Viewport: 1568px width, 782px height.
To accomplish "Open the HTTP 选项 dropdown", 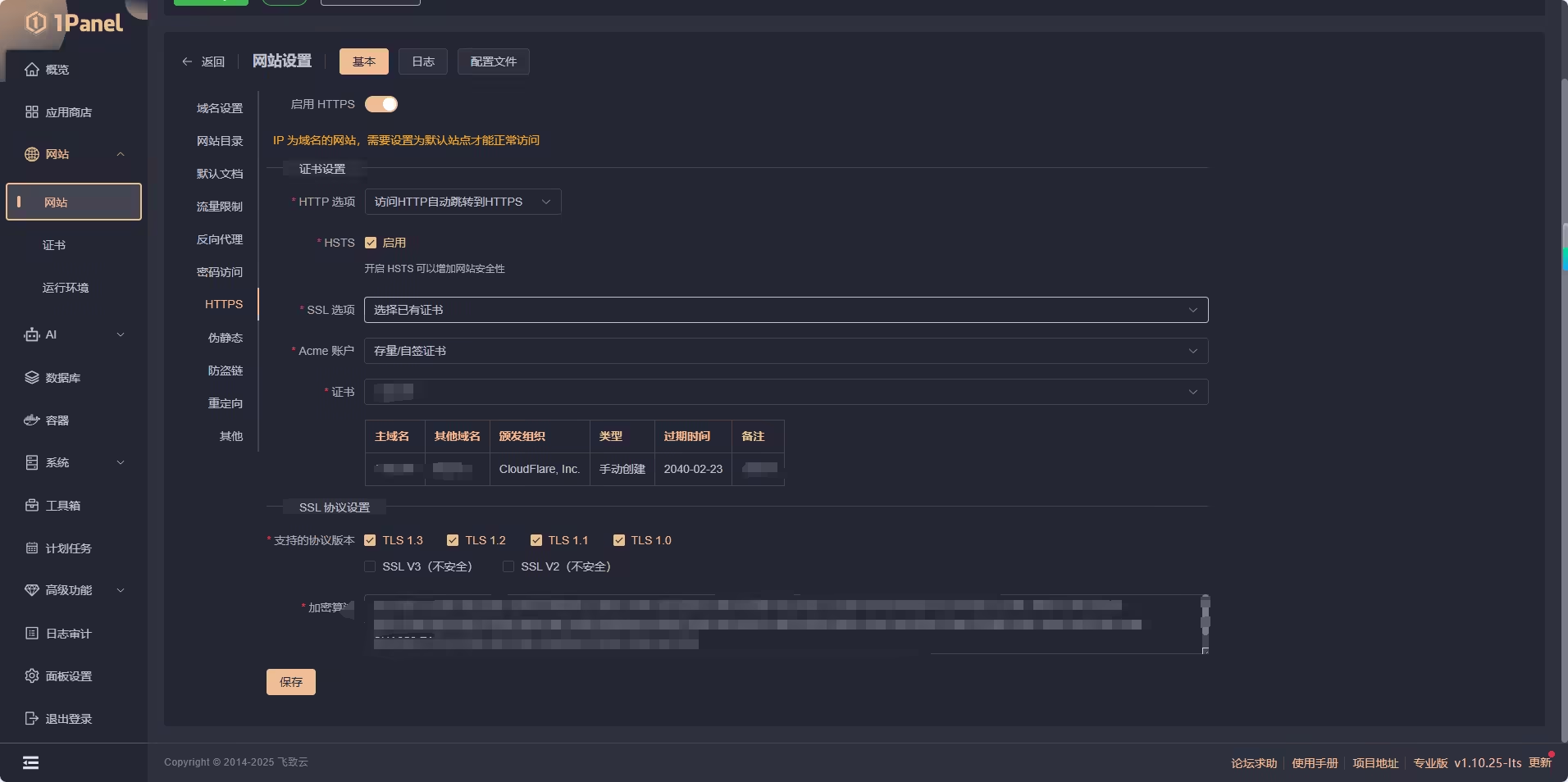I will tap(463, 202).
